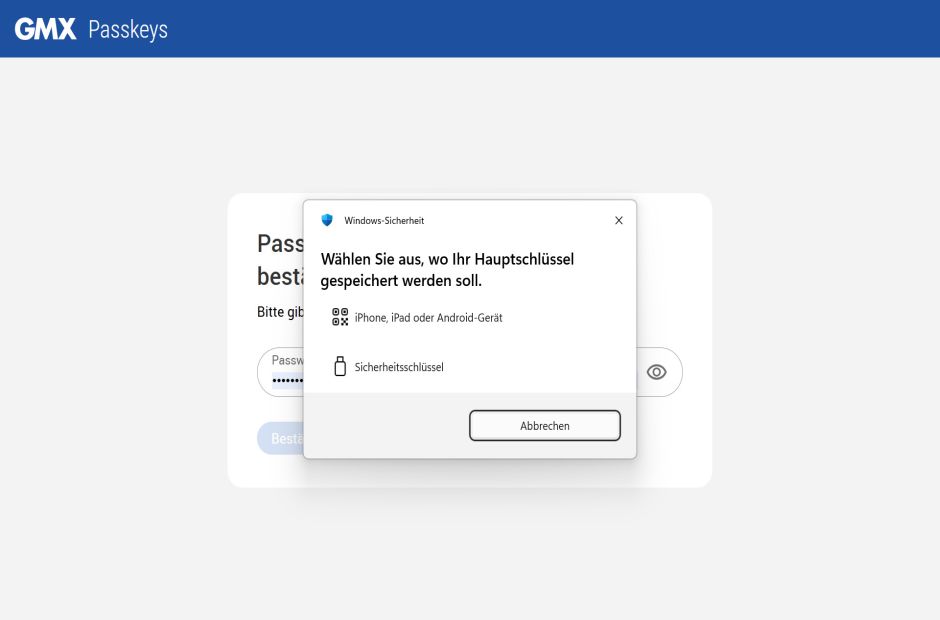Click the Windows-Sicherheit title text
The width and height of the screenshot is (940, 620).
click(x=384, y=221)
